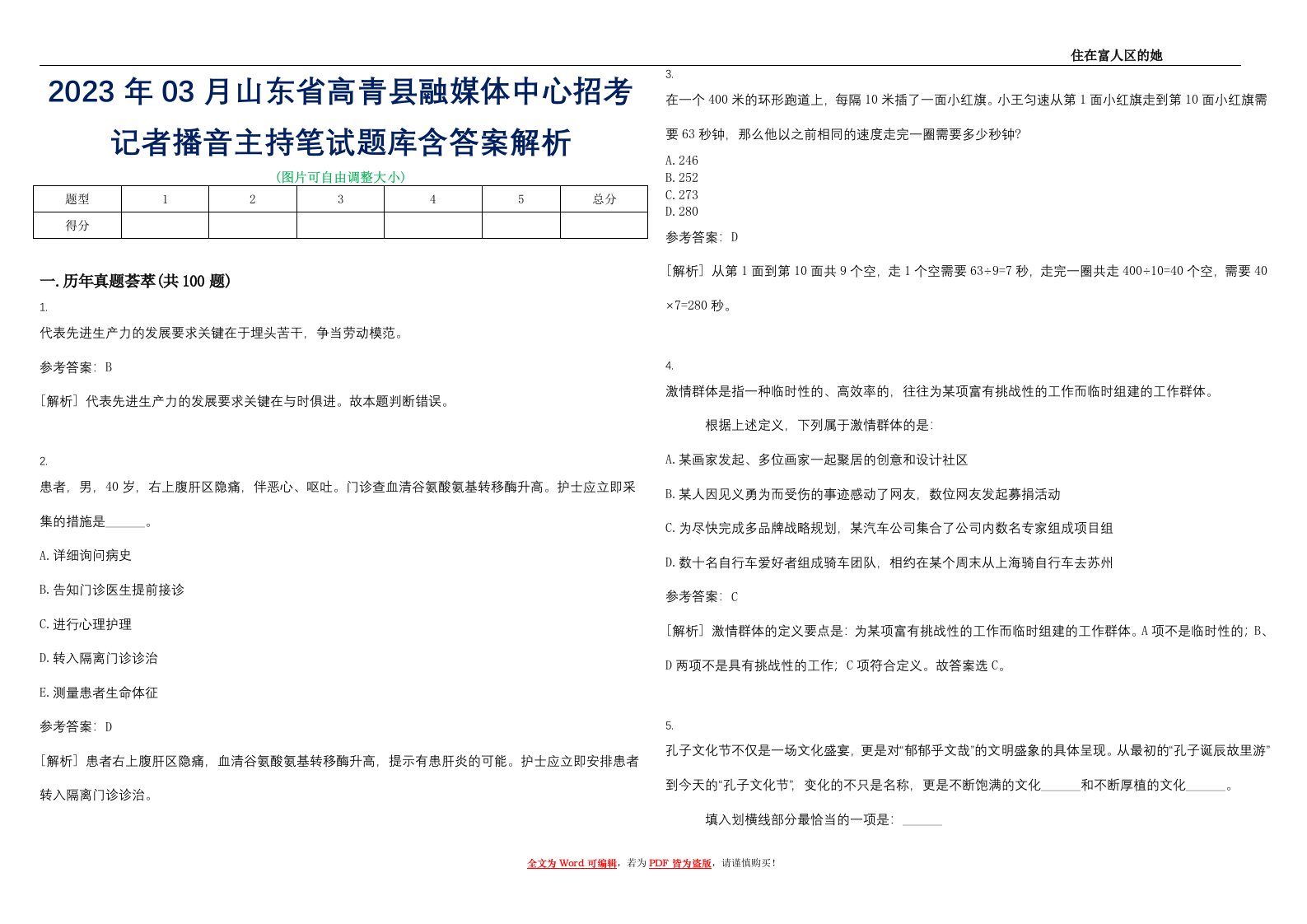1307x924 pixels.
Task: Select option 'E.测量患者生命体征'
Action: (99, 693)
